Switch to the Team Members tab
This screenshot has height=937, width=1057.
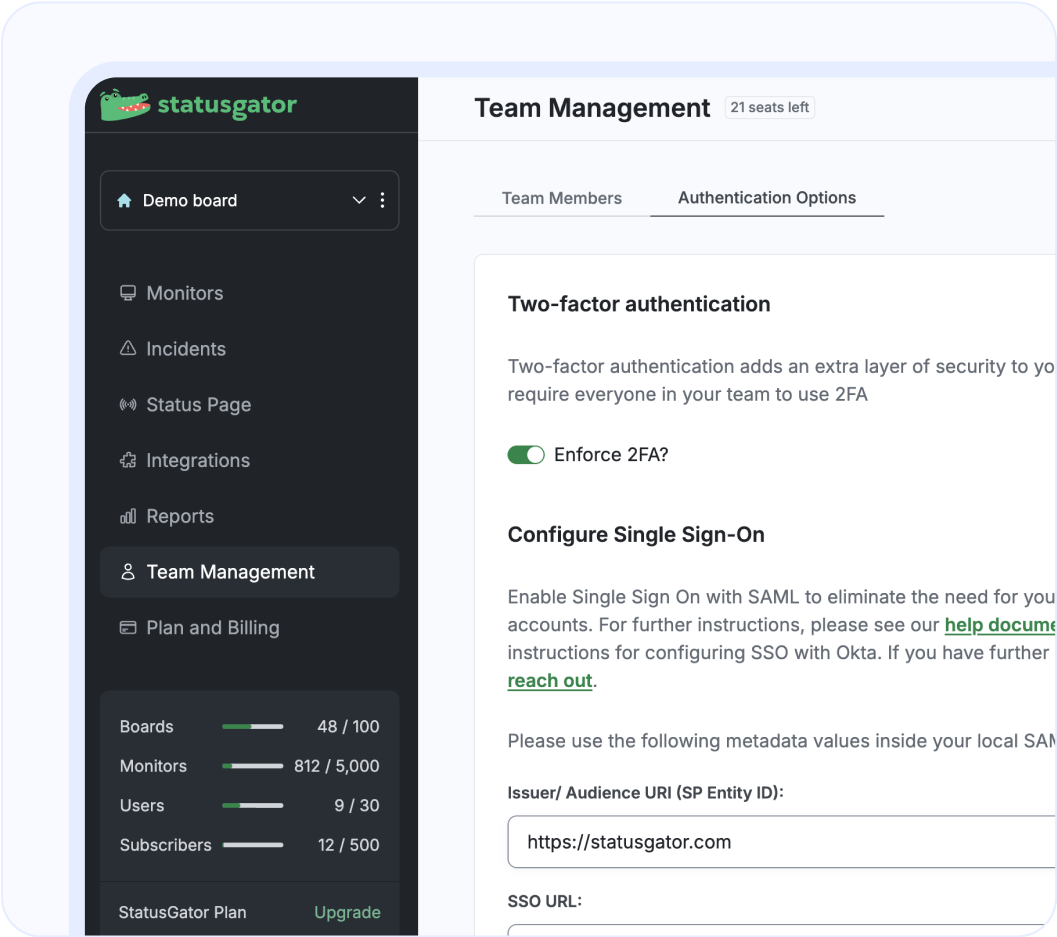(562, 198)
